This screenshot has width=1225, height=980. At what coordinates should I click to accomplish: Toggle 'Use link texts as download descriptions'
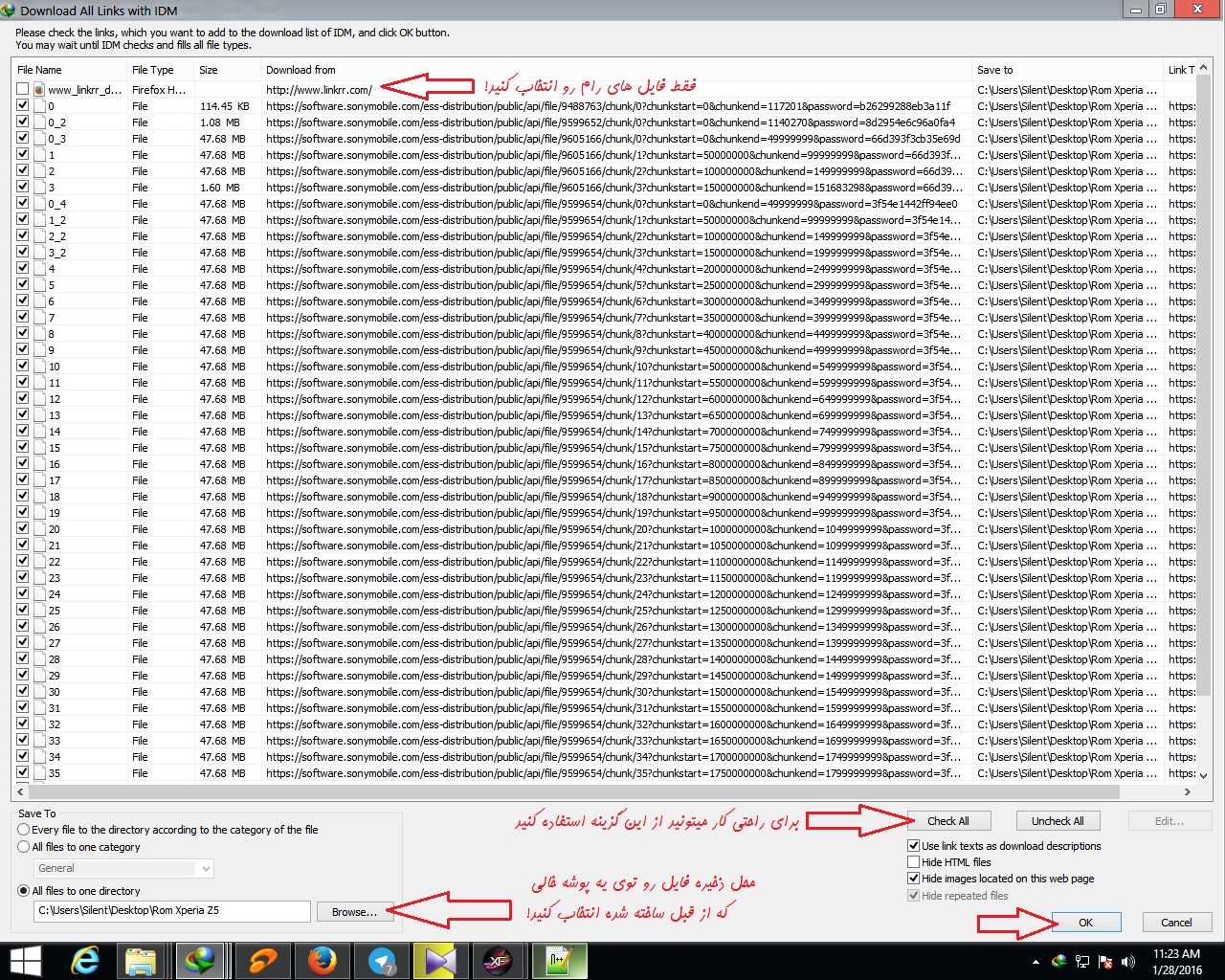click(x=913, y=846)
